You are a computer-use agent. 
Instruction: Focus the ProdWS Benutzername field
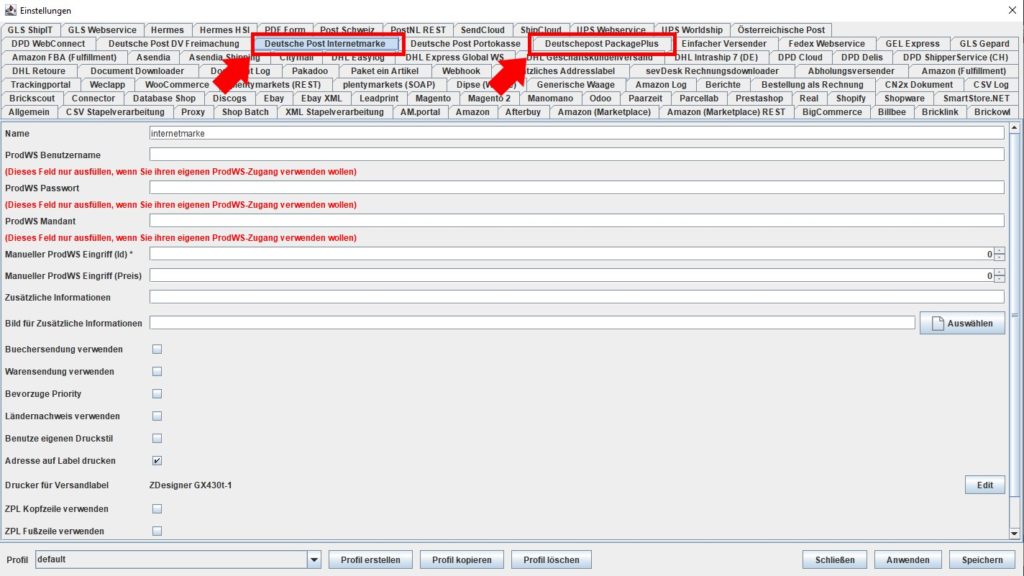577,155
